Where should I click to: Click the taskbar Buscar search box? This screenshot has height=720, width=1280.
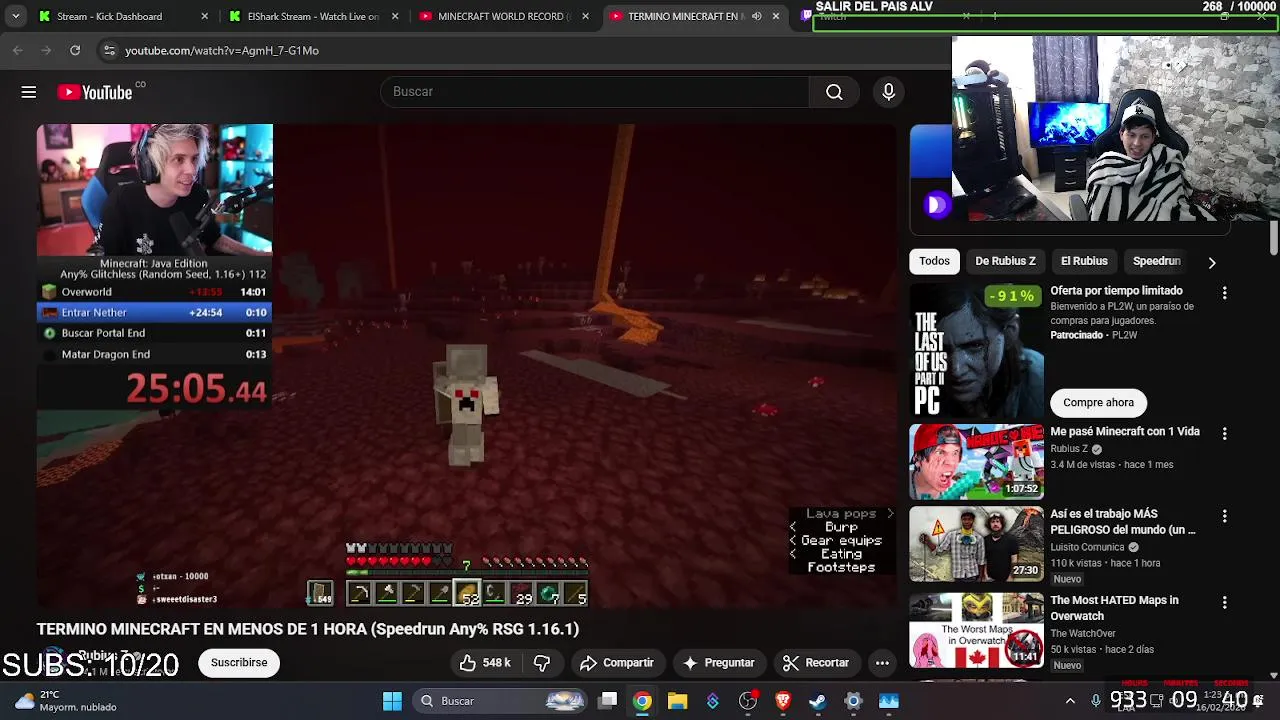coord(500,701)
